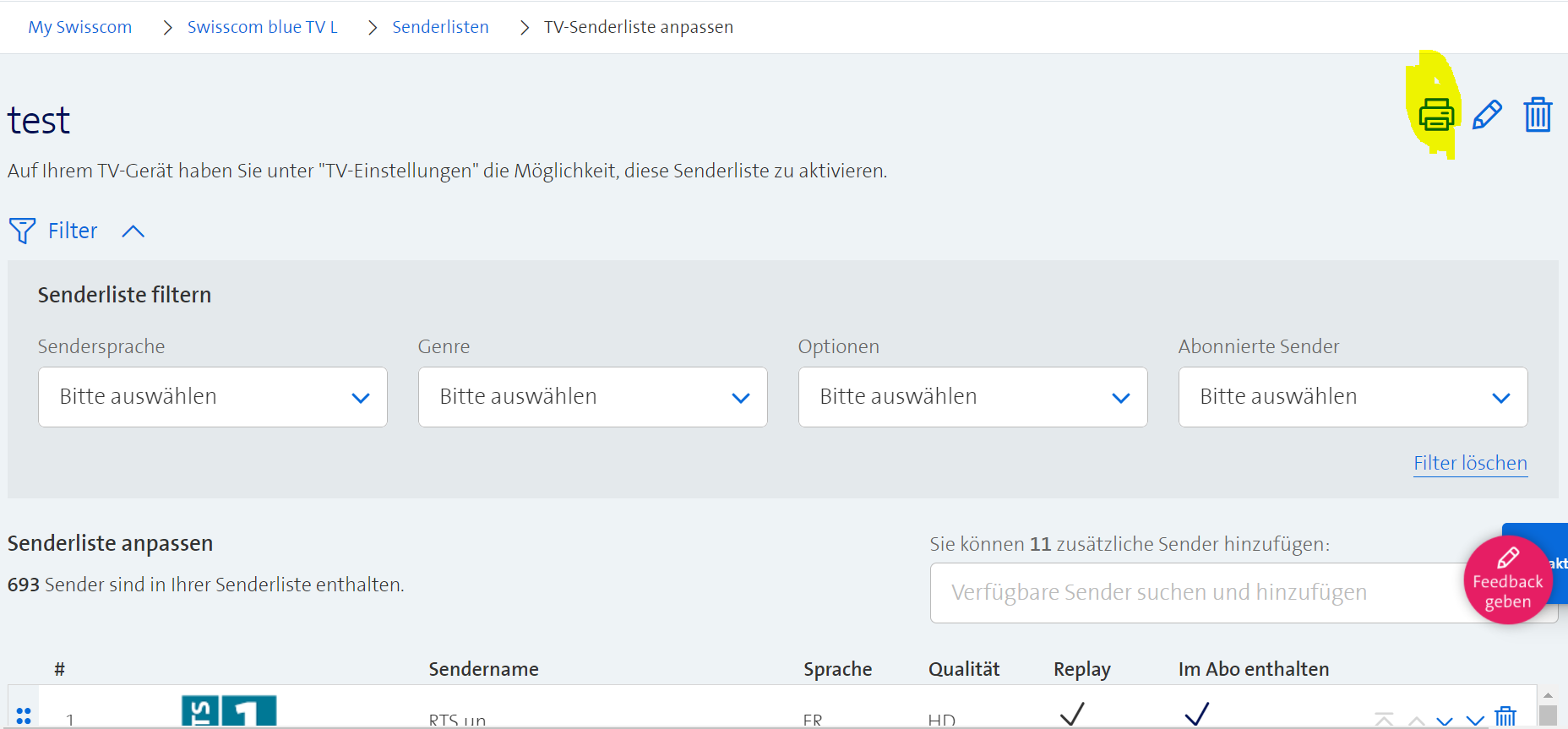This screenshot has height=729, width=1568.
Task: Click the Filter label text
Action: coord(73,231)
